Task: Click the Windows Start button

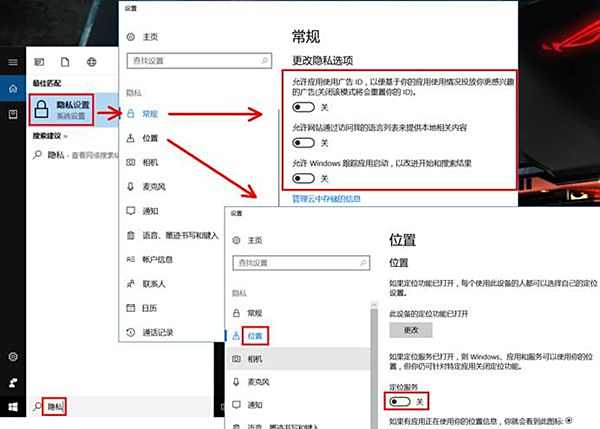Action: click(13, 407)
